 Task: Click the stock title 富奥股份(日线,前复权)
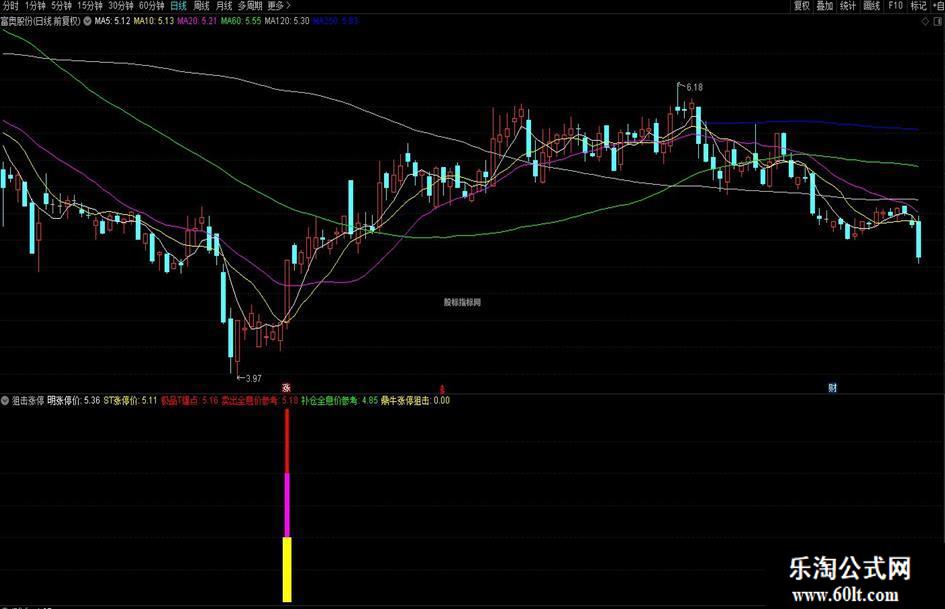point(40,21)
